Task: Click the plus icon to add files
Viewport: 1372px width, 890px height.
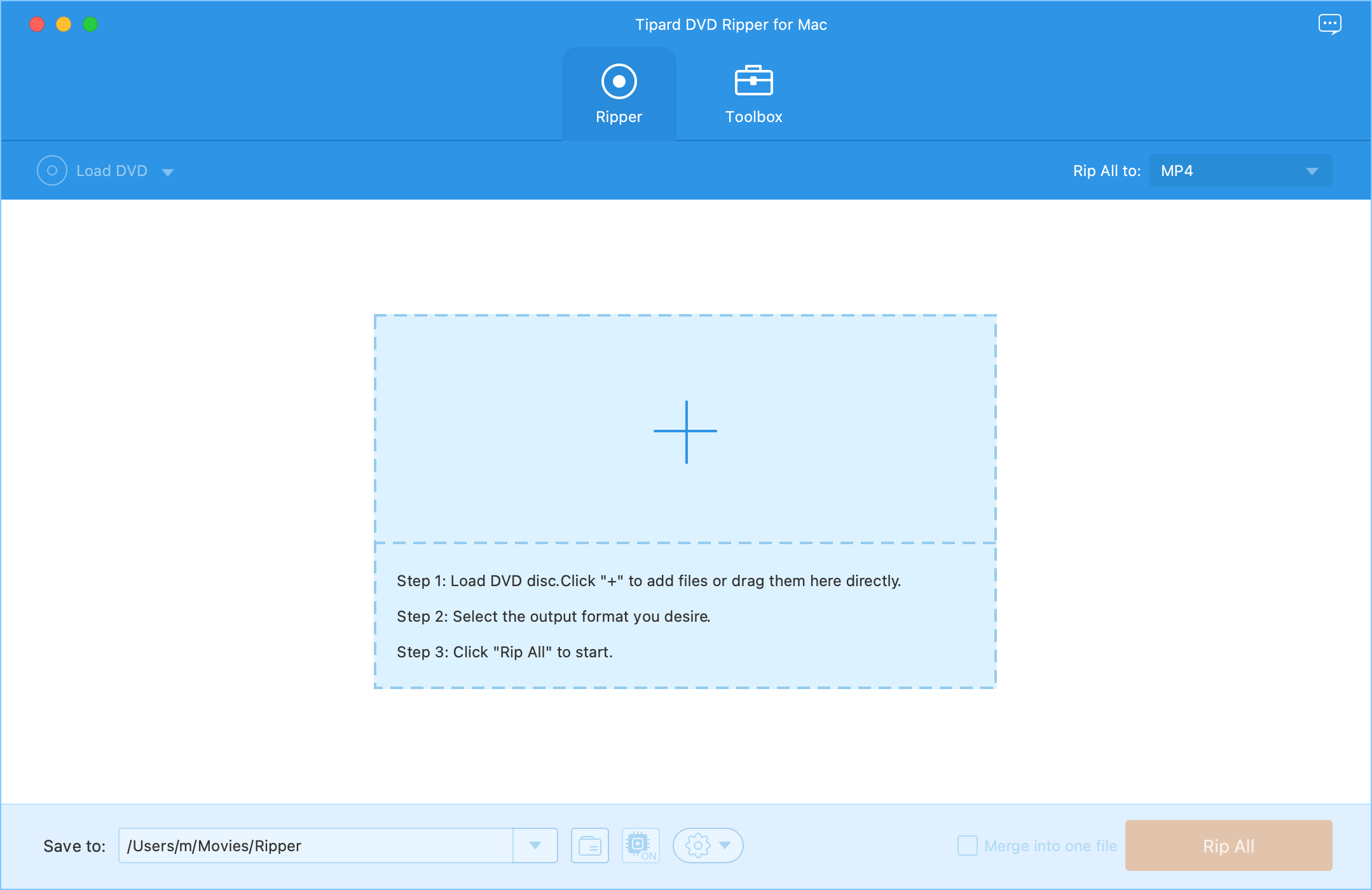Action: coord(685,431)
